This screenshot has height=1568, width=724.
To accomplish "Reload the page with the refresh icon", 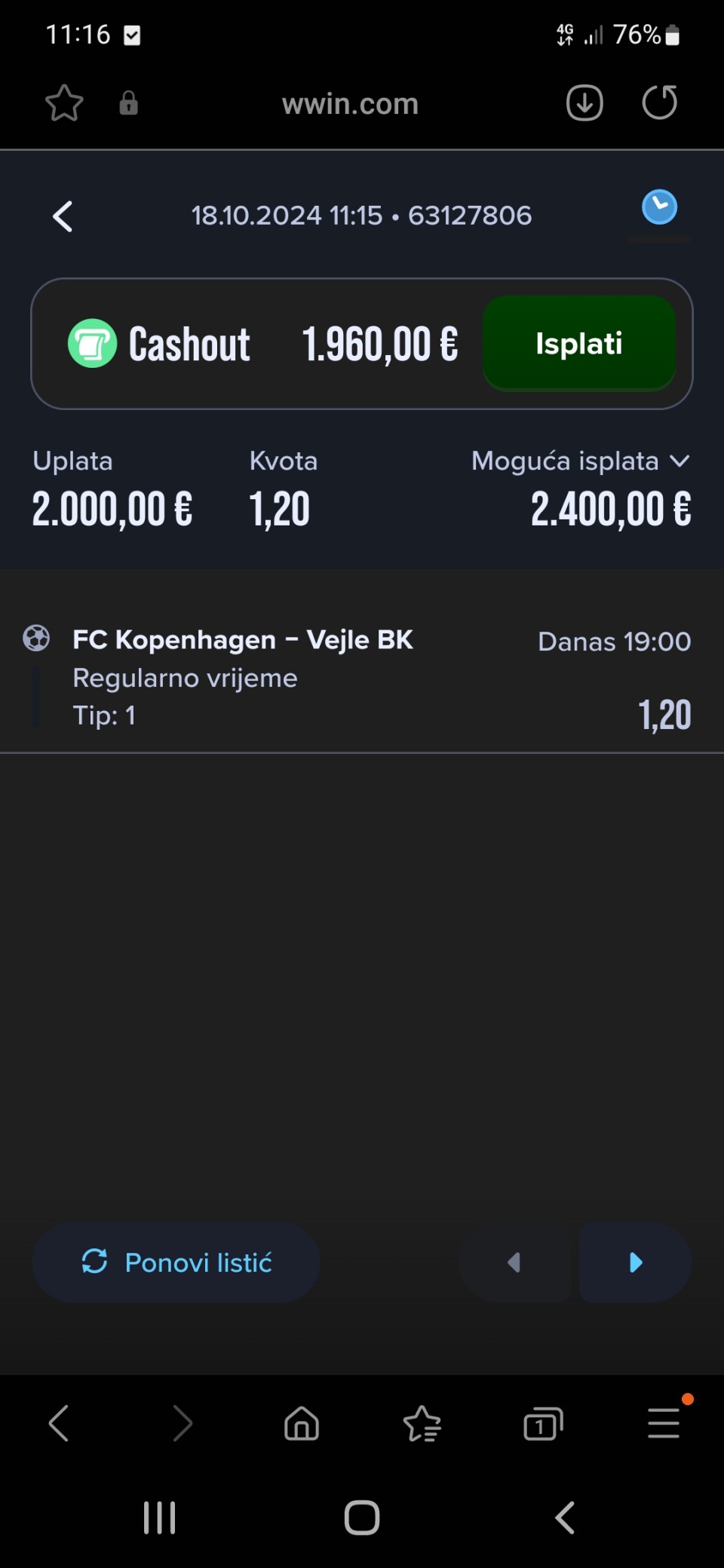I will point(660,103).
